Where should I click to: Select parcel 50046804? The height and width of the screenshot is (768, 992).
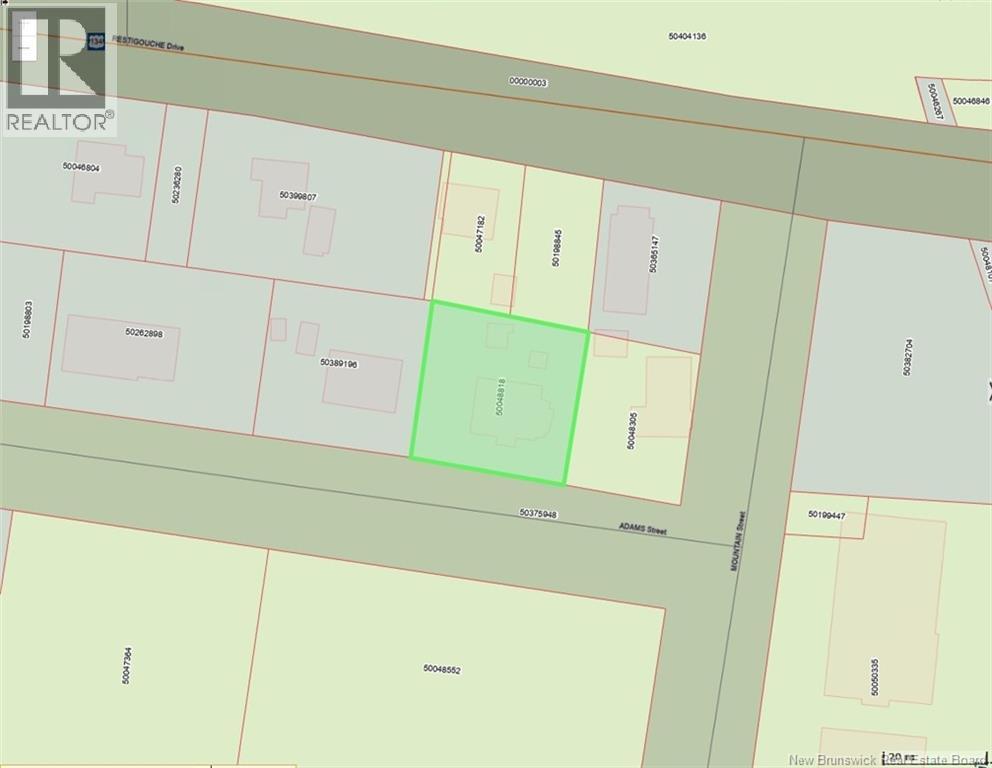[x=81, y=167]
